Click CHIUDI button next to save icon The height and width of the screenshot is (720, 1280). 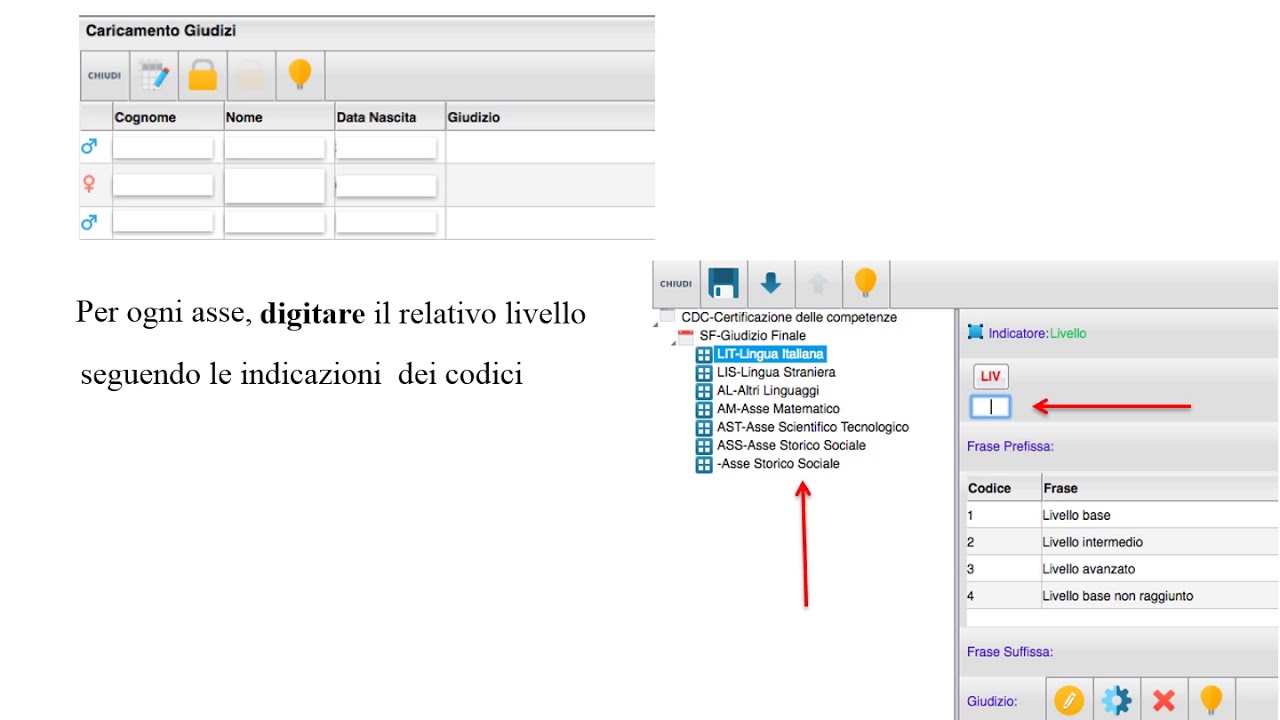point(676,284)
